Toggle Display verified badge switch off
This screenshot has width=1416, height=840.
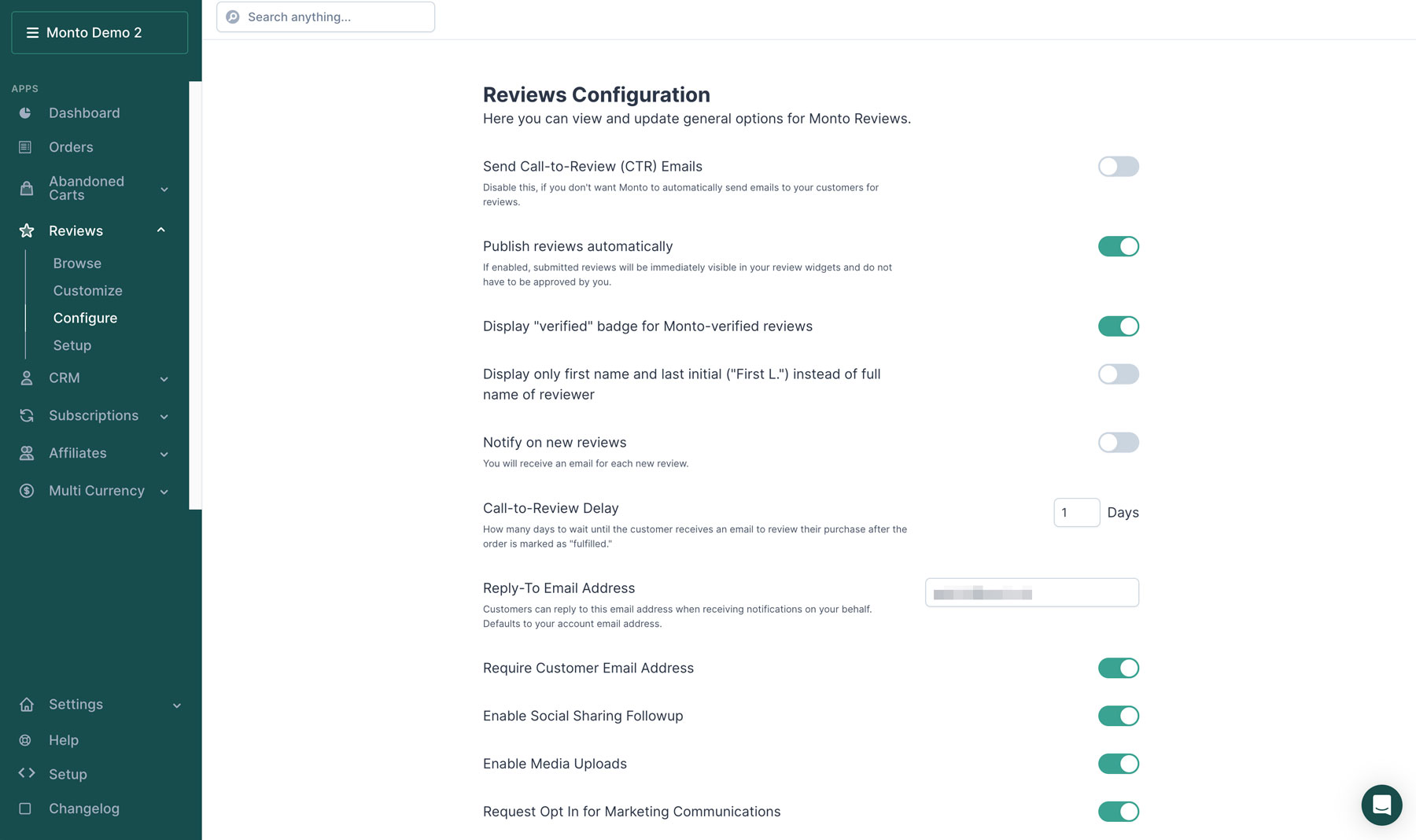click(x=1118, y=326)
